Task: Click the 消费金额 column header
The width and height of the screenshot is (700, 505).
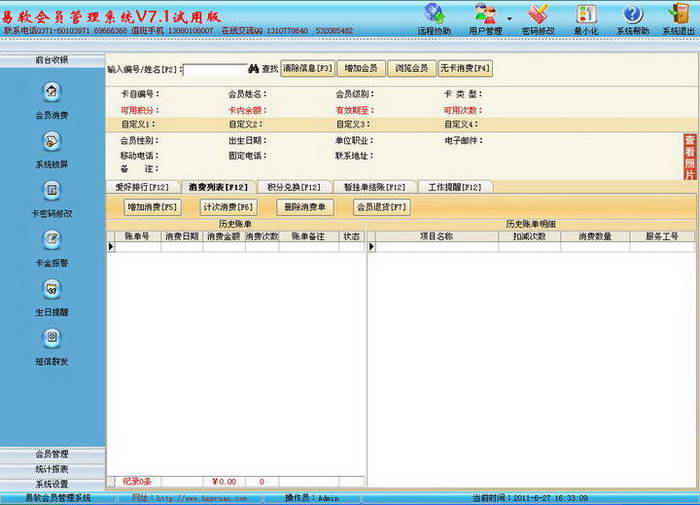Action: 224,236
